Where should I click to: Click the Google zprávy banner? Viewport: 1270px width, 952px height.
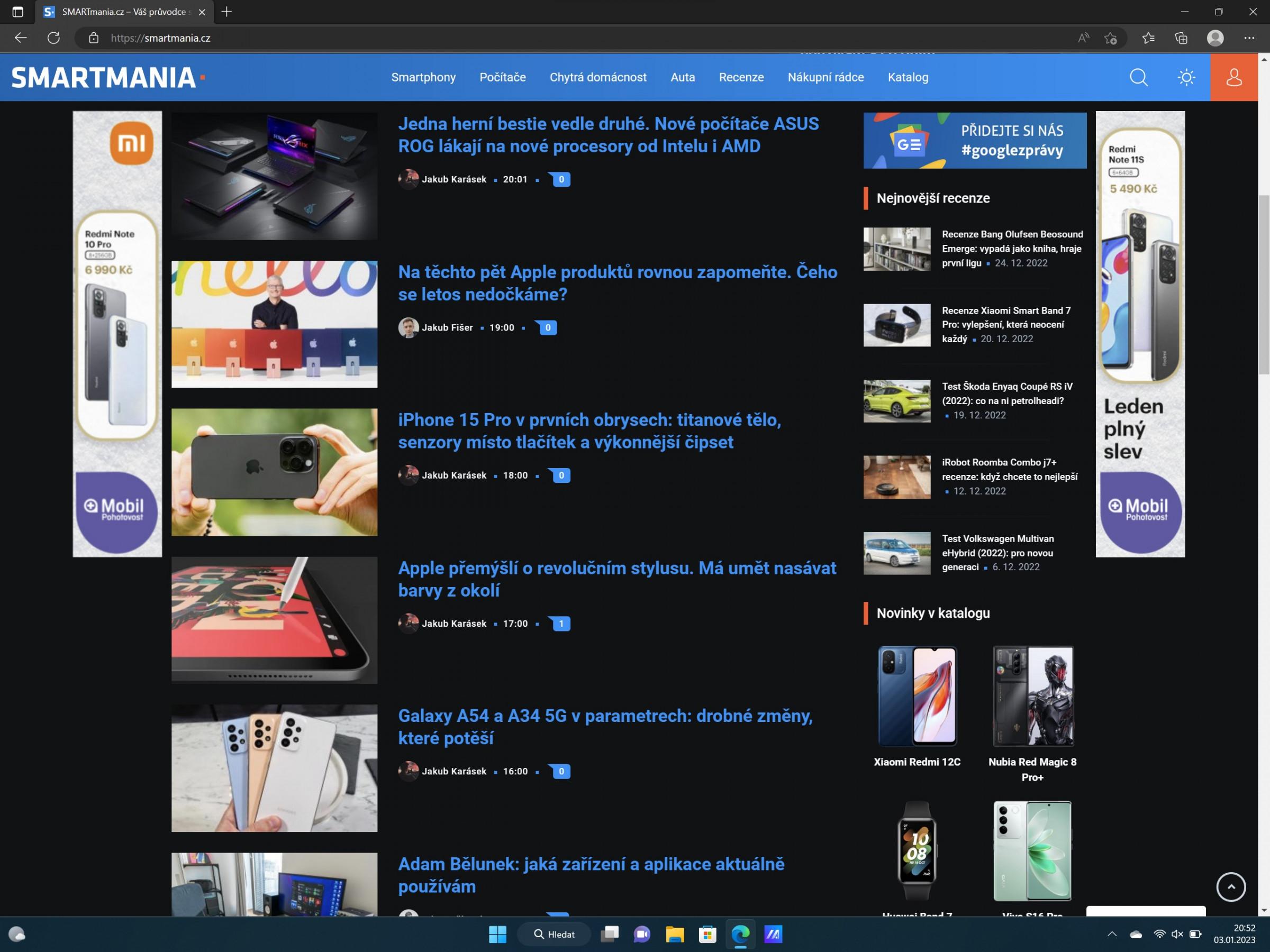click(975, 141)
